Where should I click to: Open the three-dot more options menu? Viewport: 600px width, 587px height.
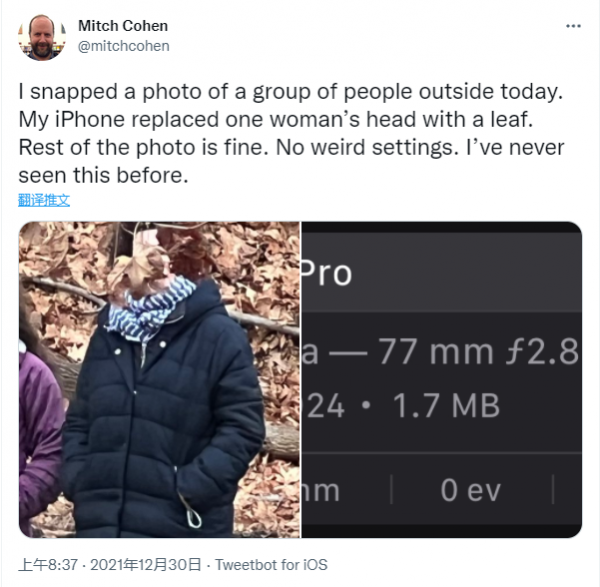point(573,26)
